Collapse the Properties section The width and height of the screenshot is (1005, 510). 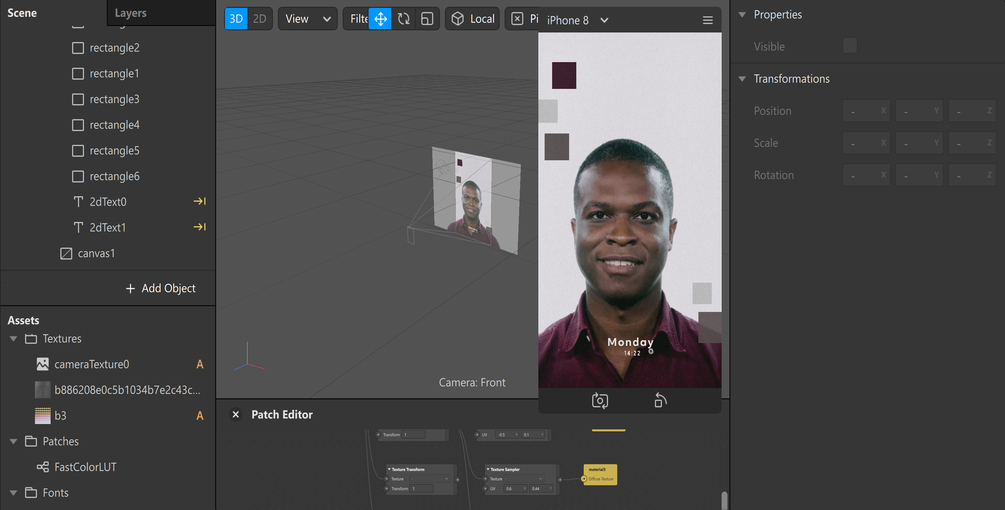pyautogui.click(x=742, y=14)
